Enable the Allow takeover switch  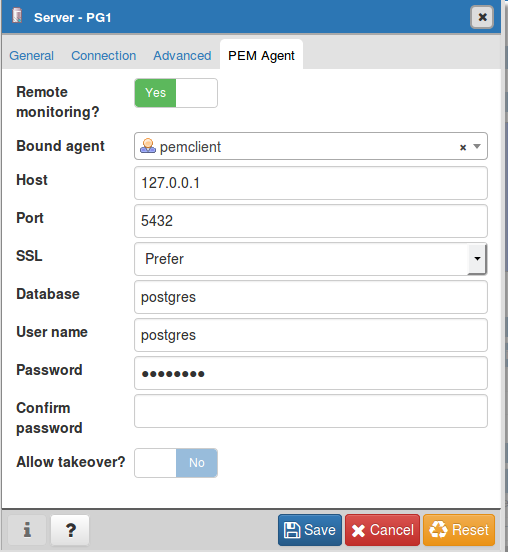click(x=176, y=463)
